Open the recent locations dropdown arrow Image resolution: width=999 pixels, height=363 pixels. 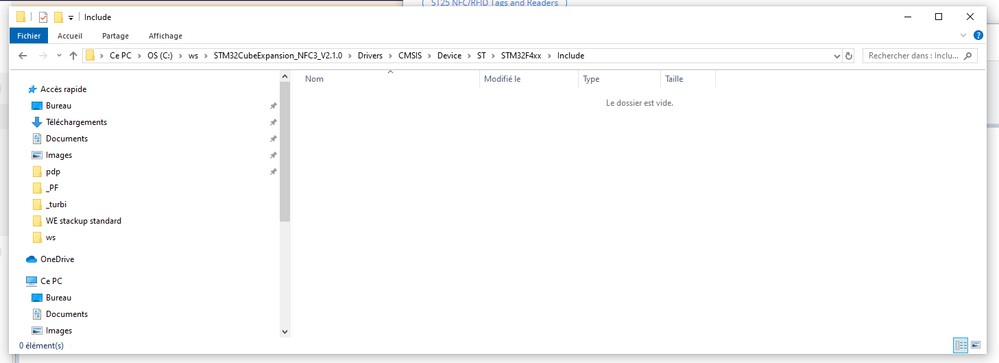(x=59, y=55)
